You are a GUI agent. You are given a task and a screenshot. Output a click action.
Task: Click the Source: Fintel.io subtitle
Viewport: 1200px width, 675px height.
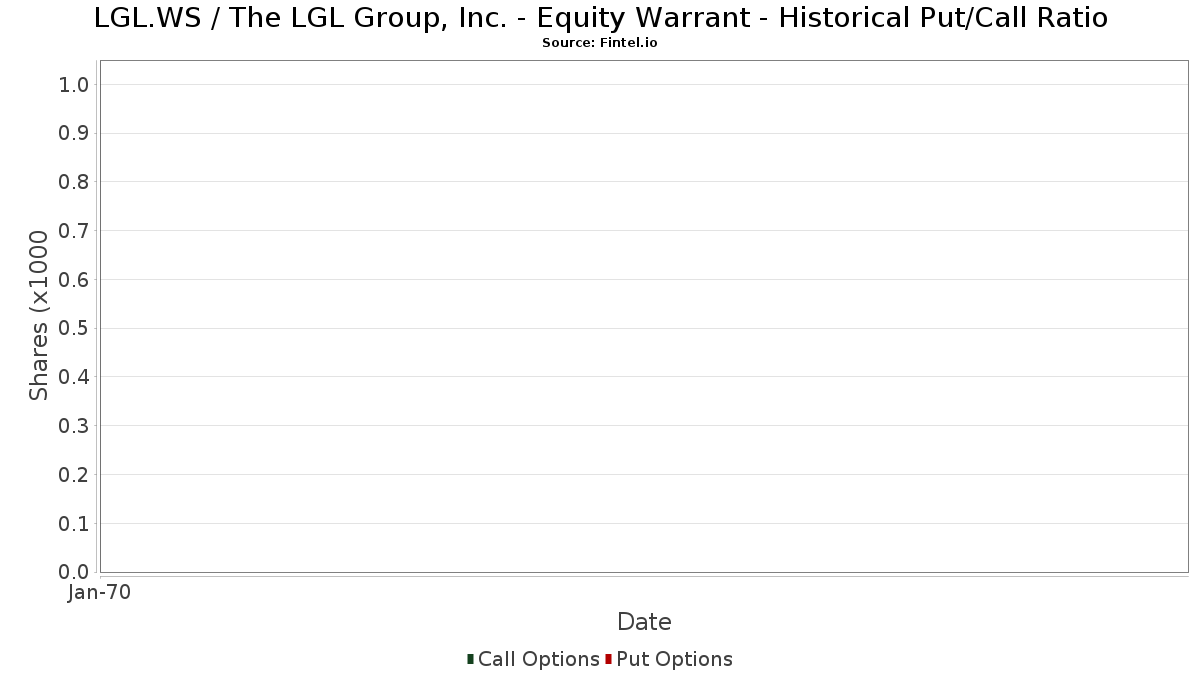tap(600, 43)
